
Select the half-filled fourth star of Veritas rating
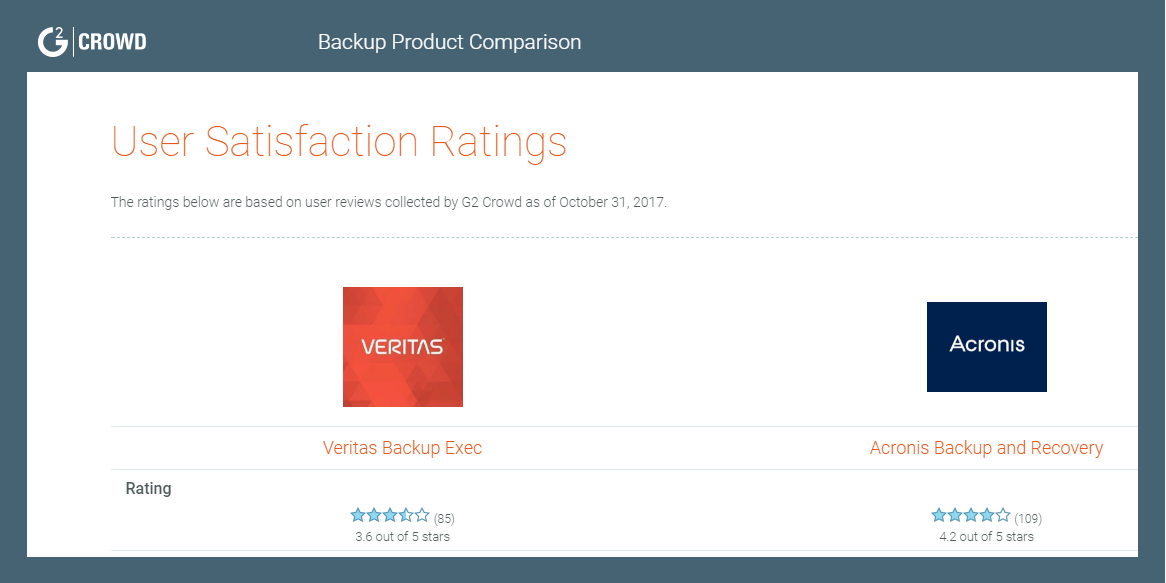point(406,515)
